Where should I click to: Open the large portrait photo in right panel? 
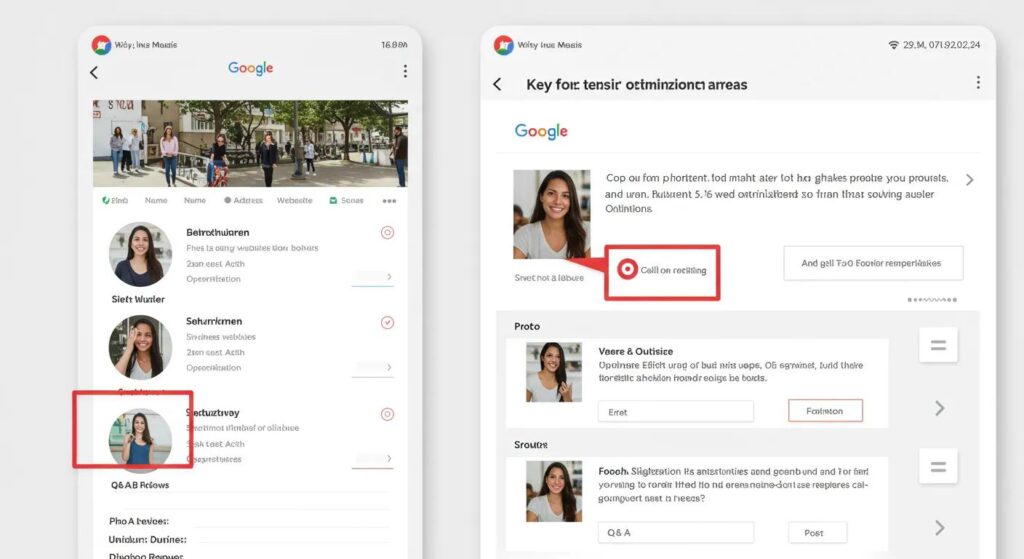pyautogui.click(x=552, y=215)
